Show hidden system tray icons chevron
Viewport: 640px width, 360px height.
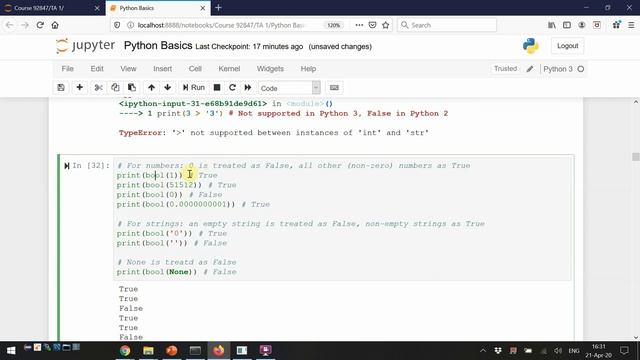point(483,350)
